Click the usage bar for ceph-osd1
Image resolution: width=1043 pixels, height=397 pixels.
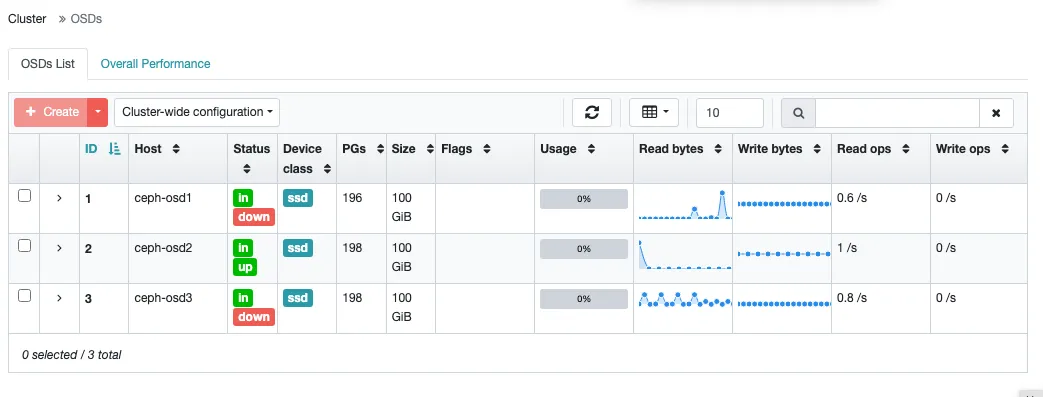pyautogui.click(x=583, y=199)
